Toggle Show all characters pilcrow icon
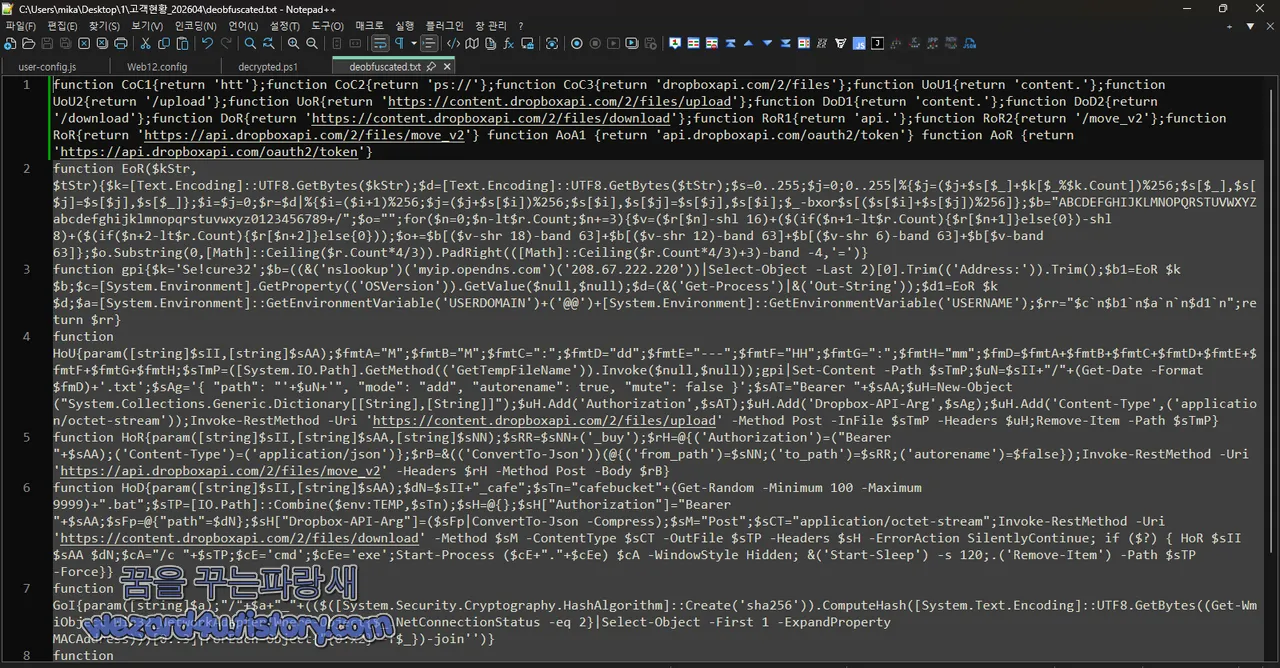1280x668 pixels. click(399, 44)
